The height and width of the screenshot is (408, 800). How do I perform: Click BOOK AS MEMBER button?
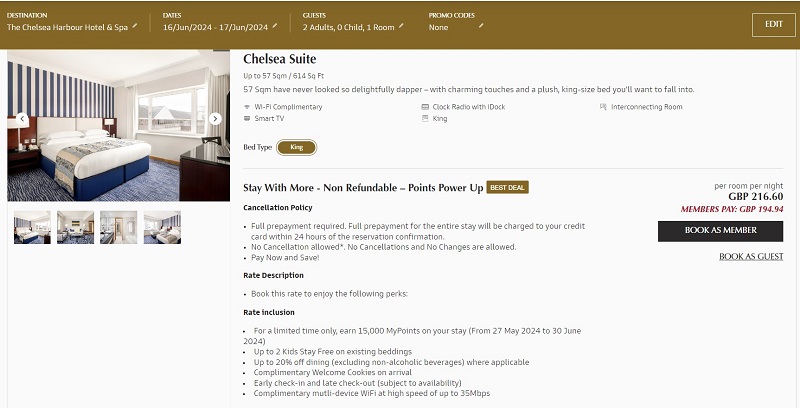click(x=720, y=231)
